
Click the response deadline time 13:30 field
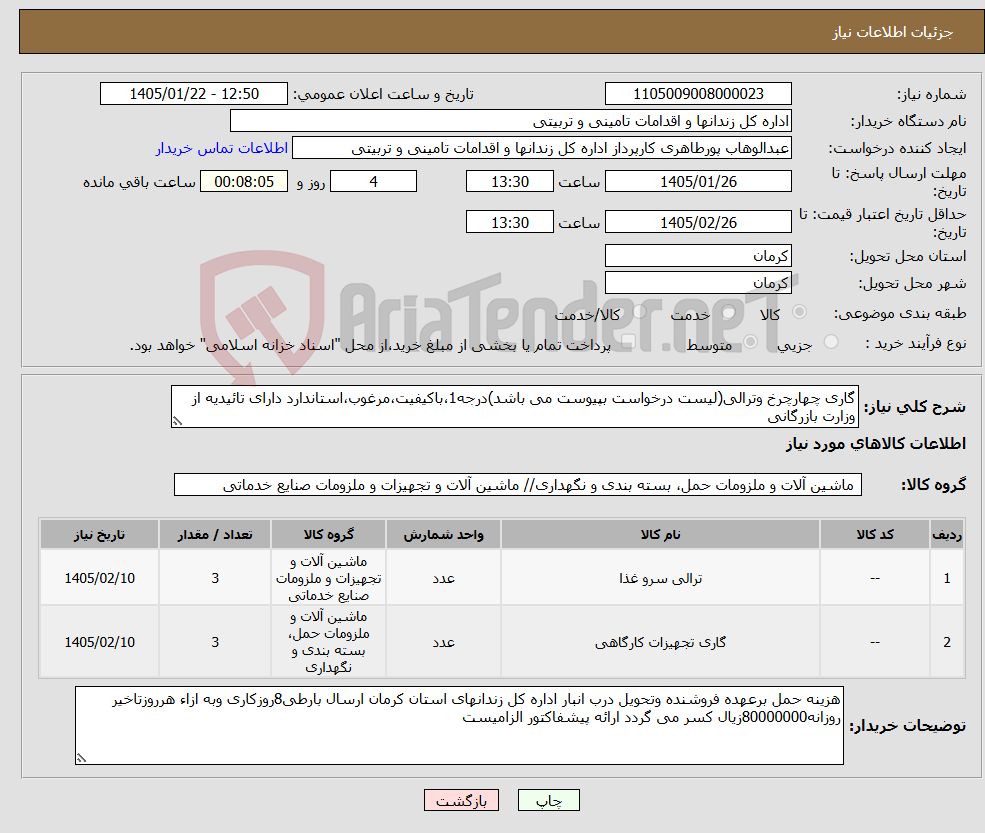pyautogui.click(x=509, y=182)
